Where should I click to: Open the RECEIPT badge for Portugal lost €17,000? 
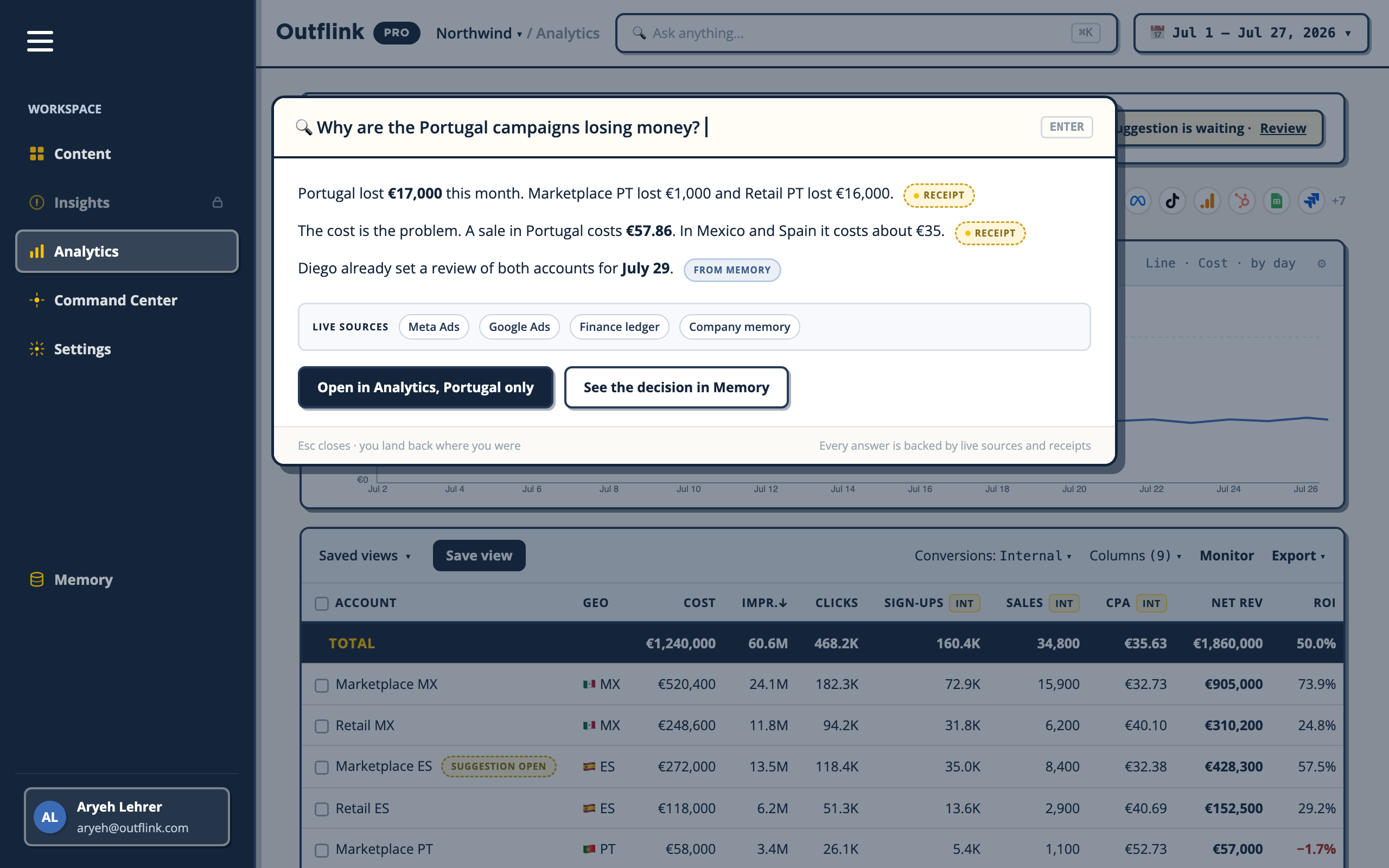tap(939, 195)
